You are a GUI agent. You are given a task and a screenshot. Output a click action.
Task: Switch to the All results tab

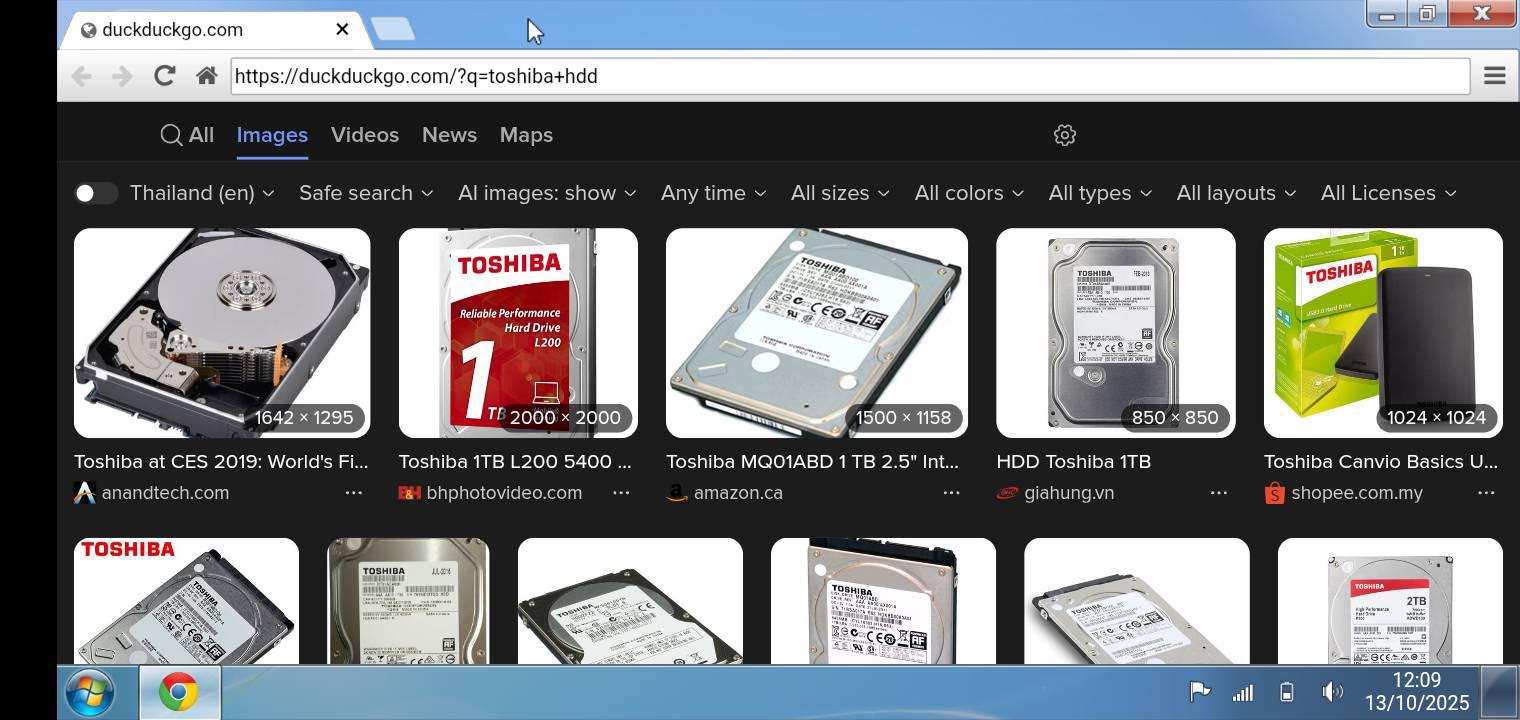[x=187, y=135]
